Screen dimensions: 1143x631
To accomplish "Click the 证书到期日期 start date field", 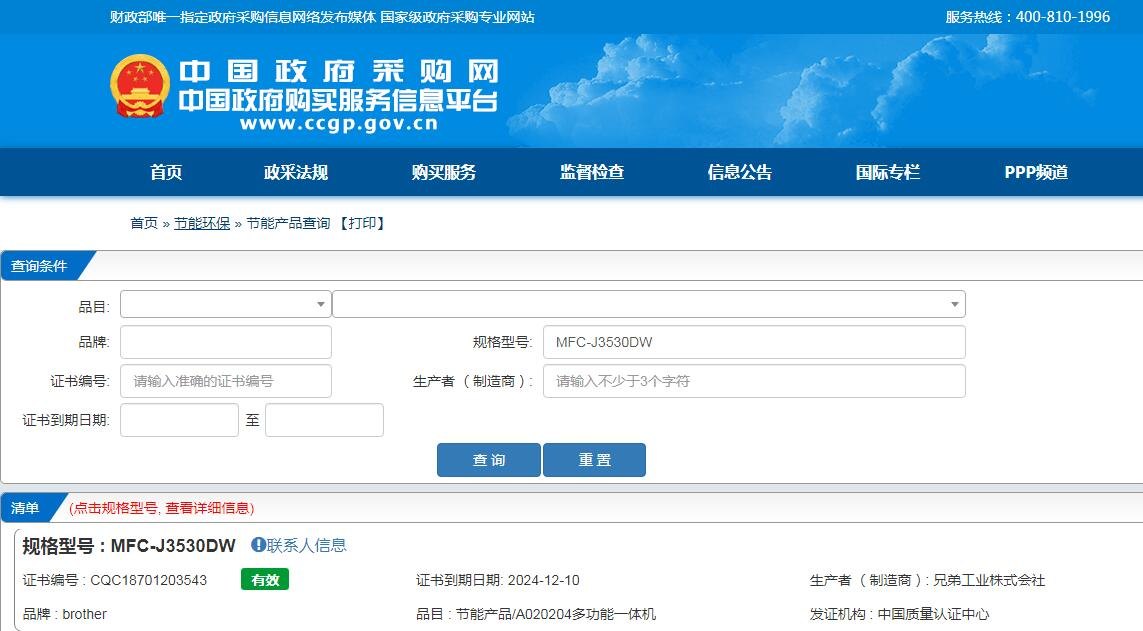I will 179,420.
